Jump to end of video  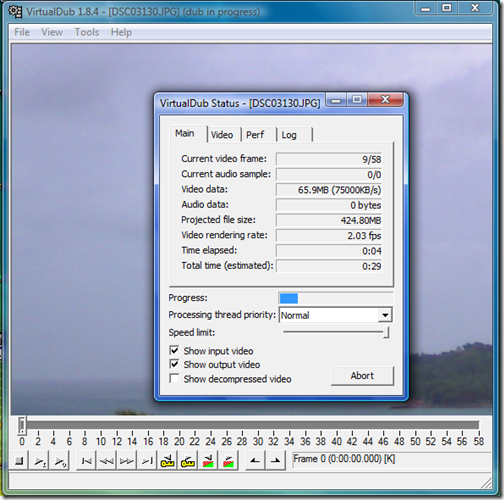tap(147, 461)
